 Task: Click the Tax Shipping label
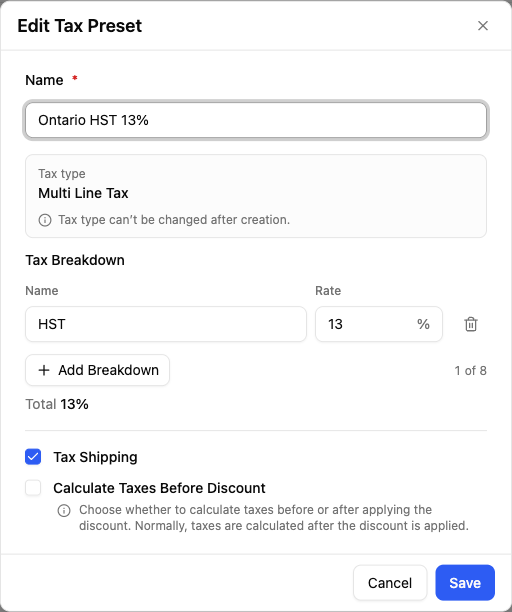(x=95, y=457)
